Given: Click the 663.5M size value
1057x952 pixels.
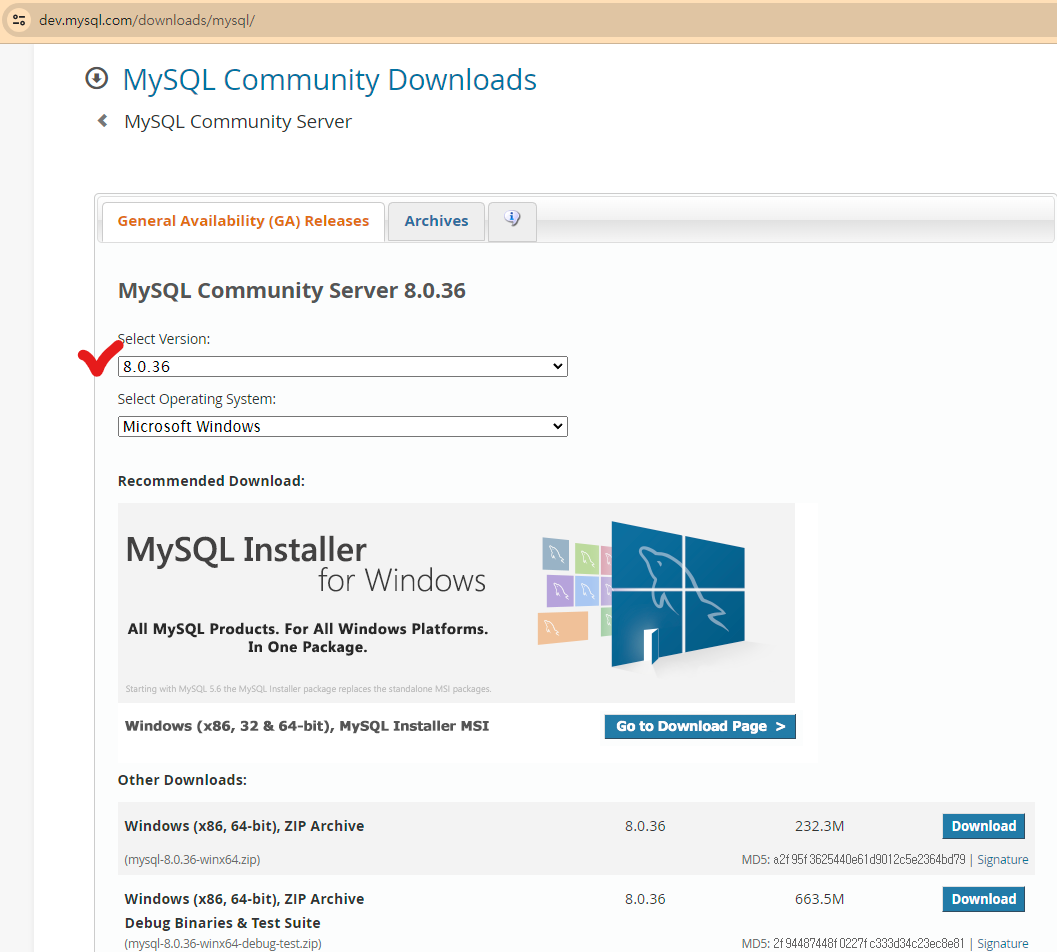Looking at the screenshot, I should [x=819, y=899].
